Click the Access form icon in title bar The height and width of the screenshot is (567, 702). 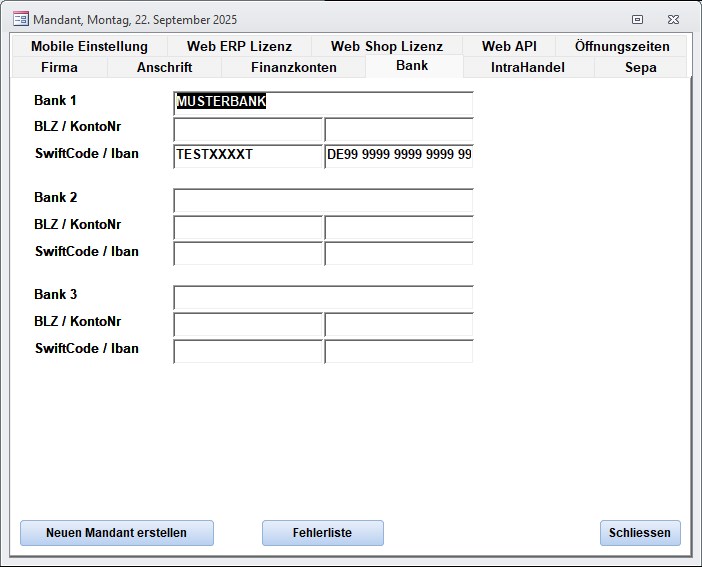pos(20,19)
